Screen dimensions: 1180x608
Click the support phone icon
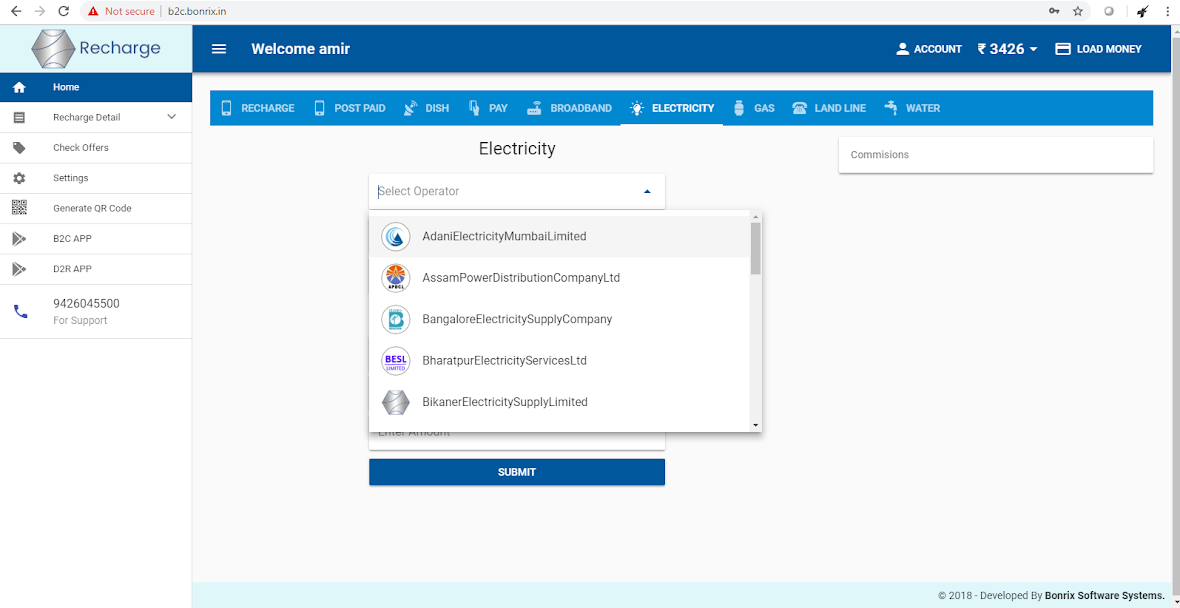coord(20,312)
